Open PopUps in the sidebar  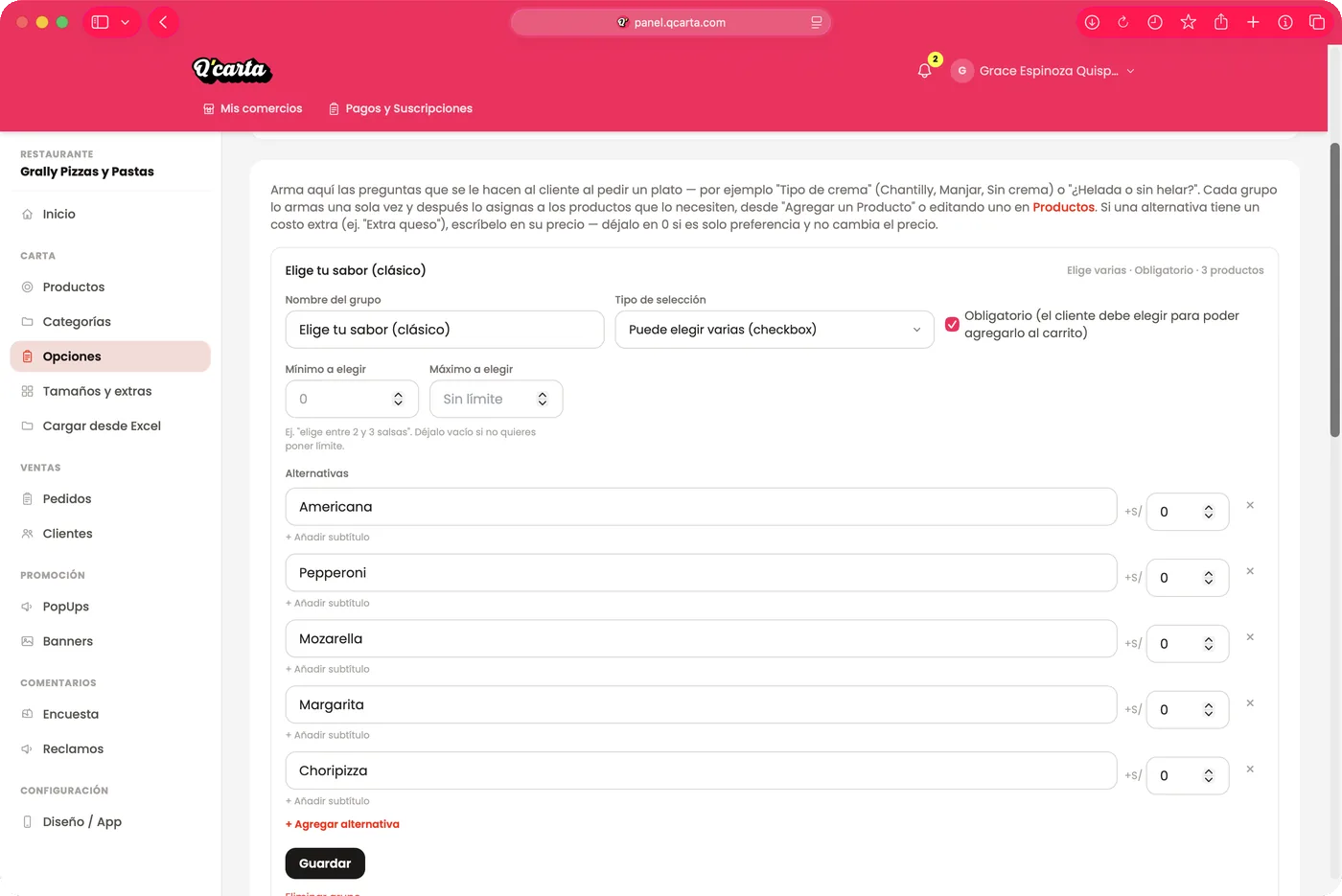tap(110, 607)
